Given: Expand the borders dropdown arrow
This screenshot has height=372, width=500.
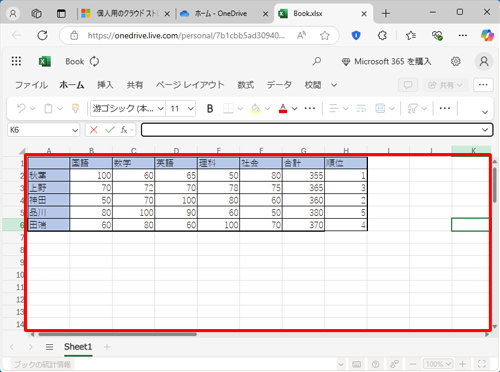Looking at the screenshot, I should 240,109.
